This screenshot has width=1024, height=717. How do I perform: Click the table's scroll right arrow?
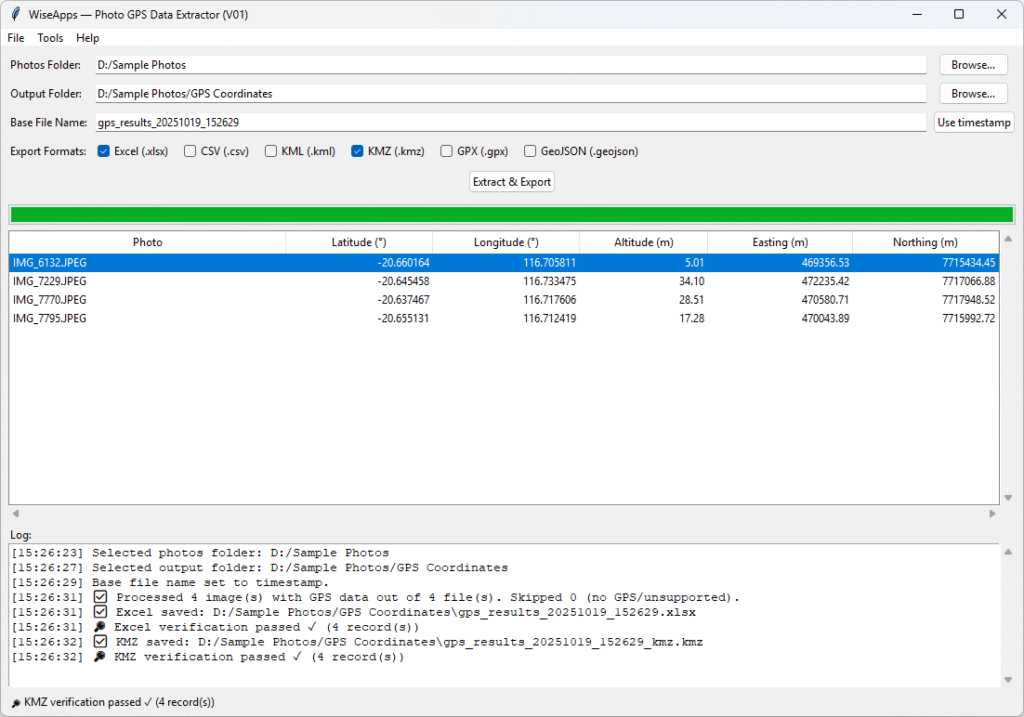click(x=992, y=513)
